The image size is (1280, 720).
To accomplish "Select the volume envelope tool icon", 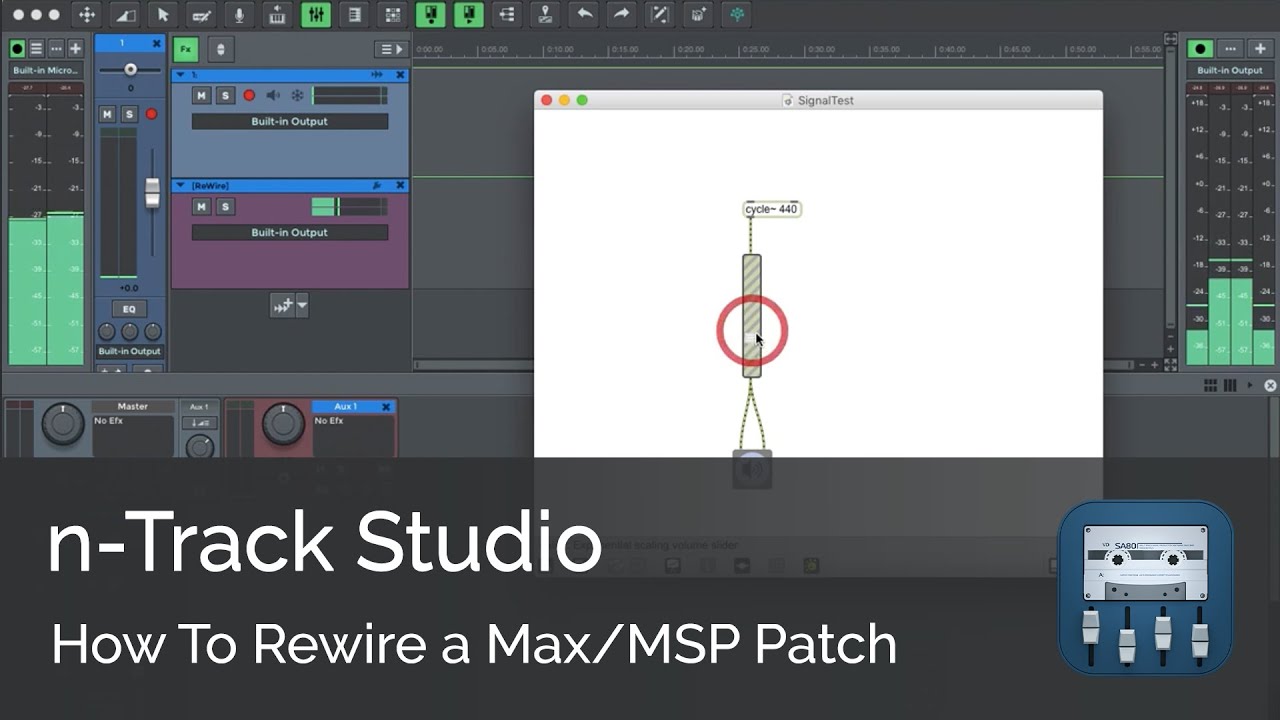I will tap(124, 15).
